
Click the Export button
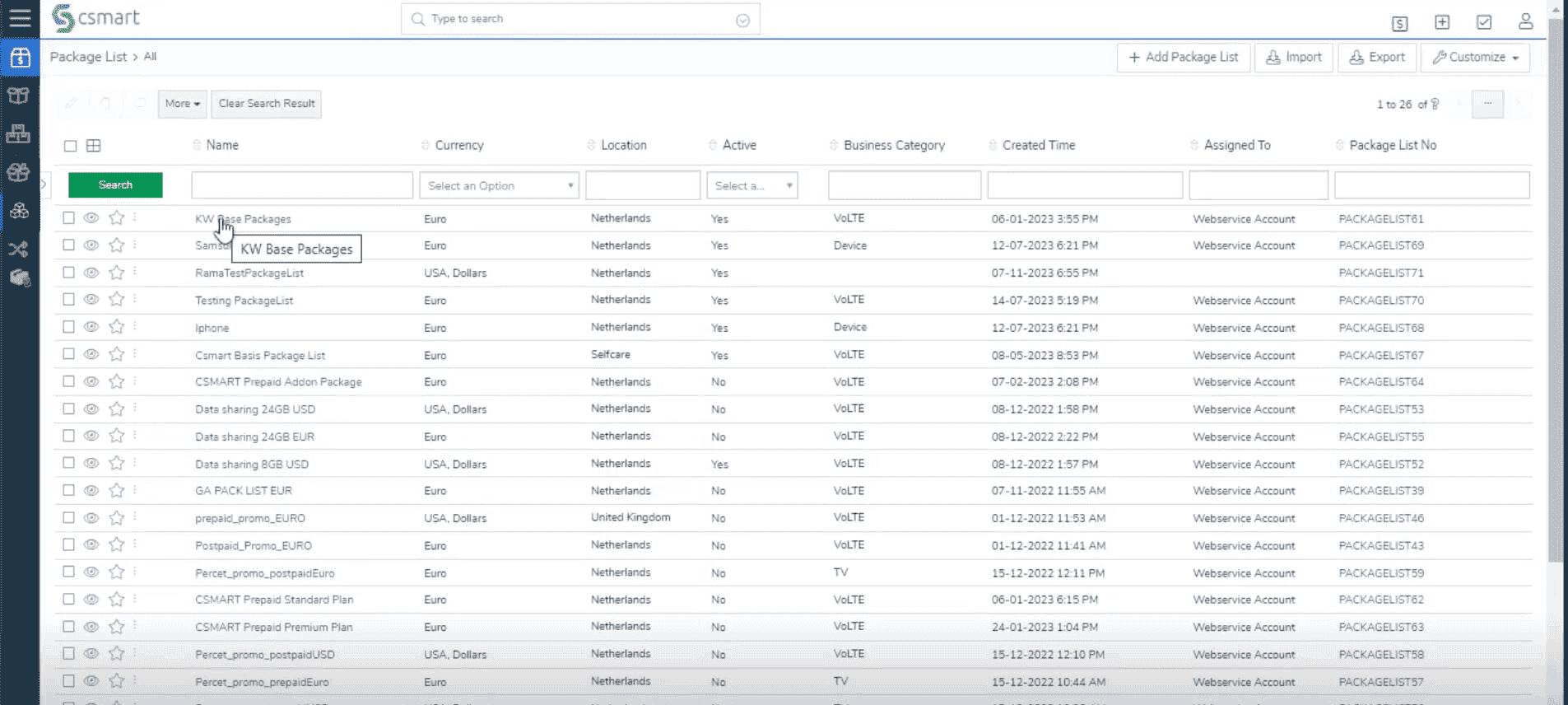point(1377,58)
